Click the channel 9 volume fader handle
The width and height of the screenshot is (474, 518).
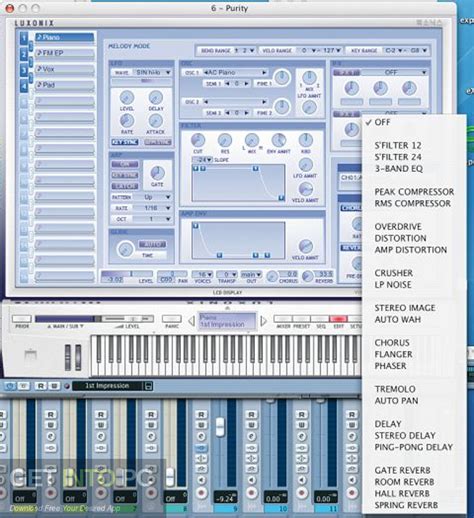(x=220, y=427)
